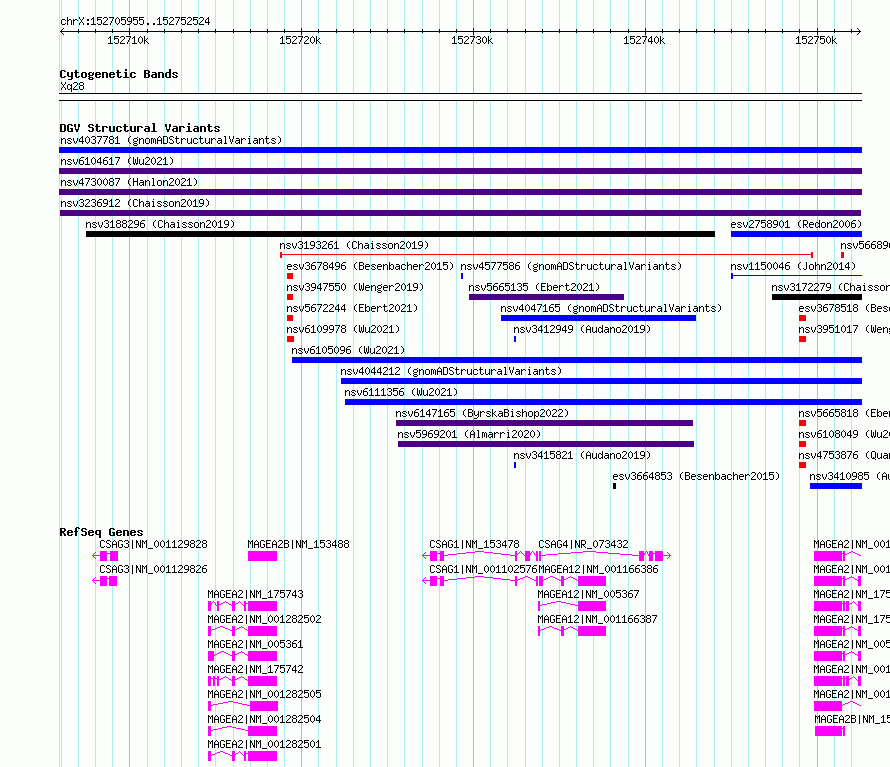The image size is (890, 767).
Task: Click the 152710k ruler position
Action: point(128,40)
